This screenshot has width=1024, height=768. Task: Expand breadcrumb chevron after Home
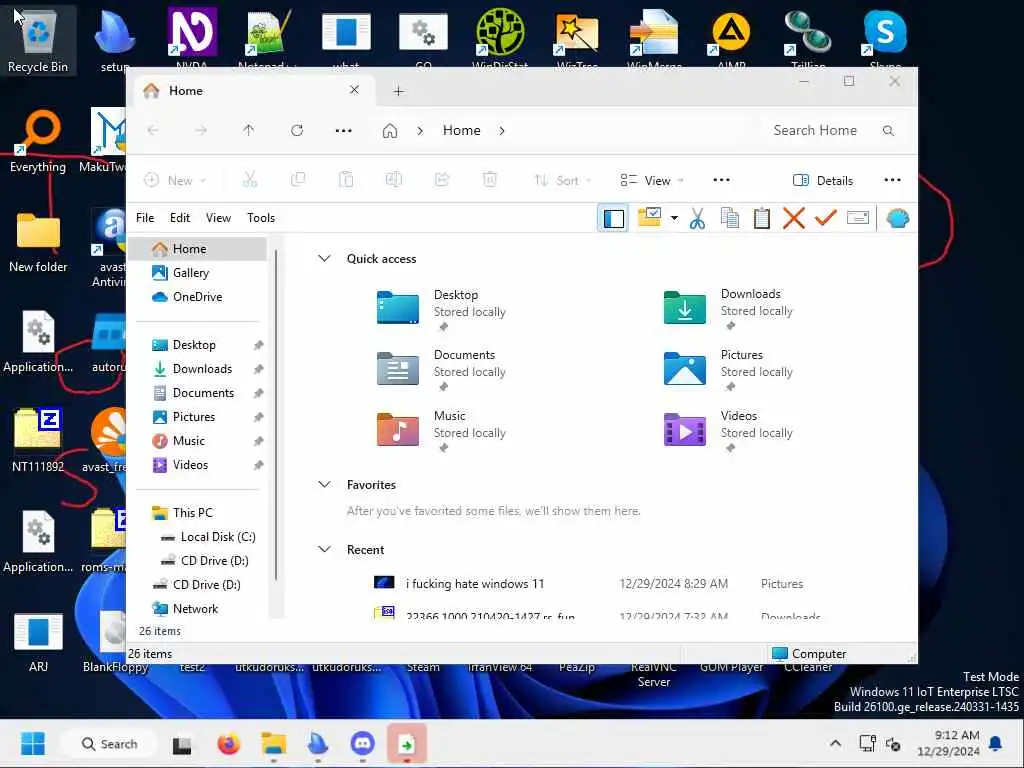point(502,131)
